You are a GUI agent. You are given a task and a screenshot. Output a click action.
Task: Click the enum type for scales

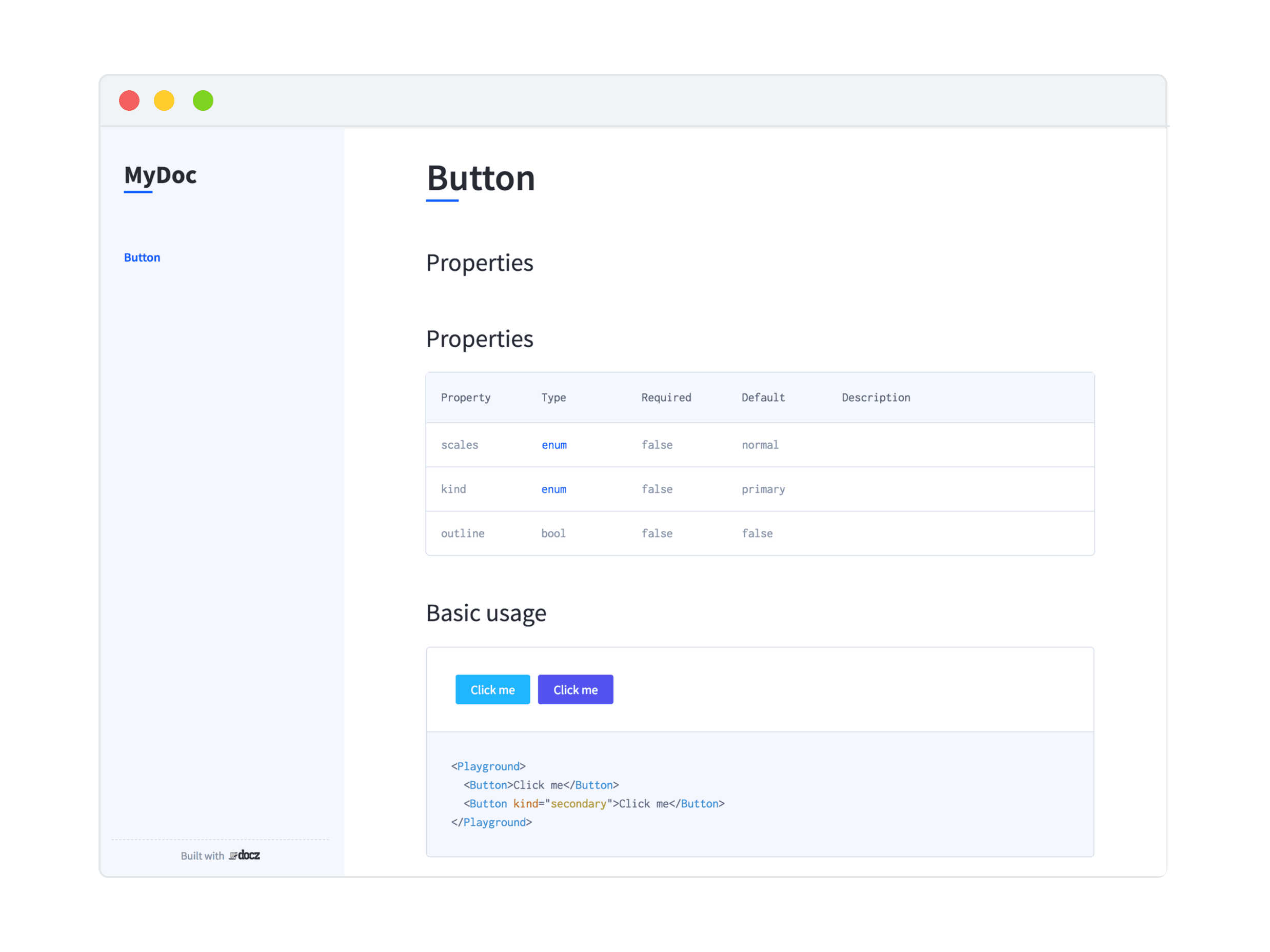pyautogui.click(x=554, y=445)
